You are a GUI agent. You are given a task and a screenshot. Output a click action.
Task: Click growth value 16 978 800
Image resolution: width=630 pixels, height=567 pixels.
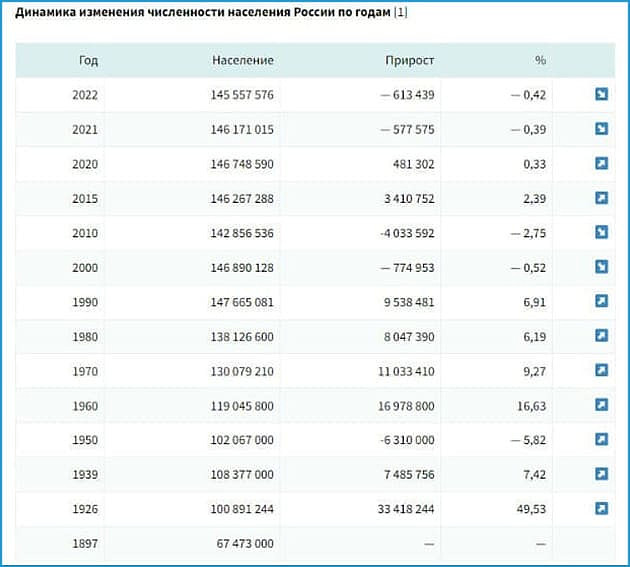[x=406, y=406]
